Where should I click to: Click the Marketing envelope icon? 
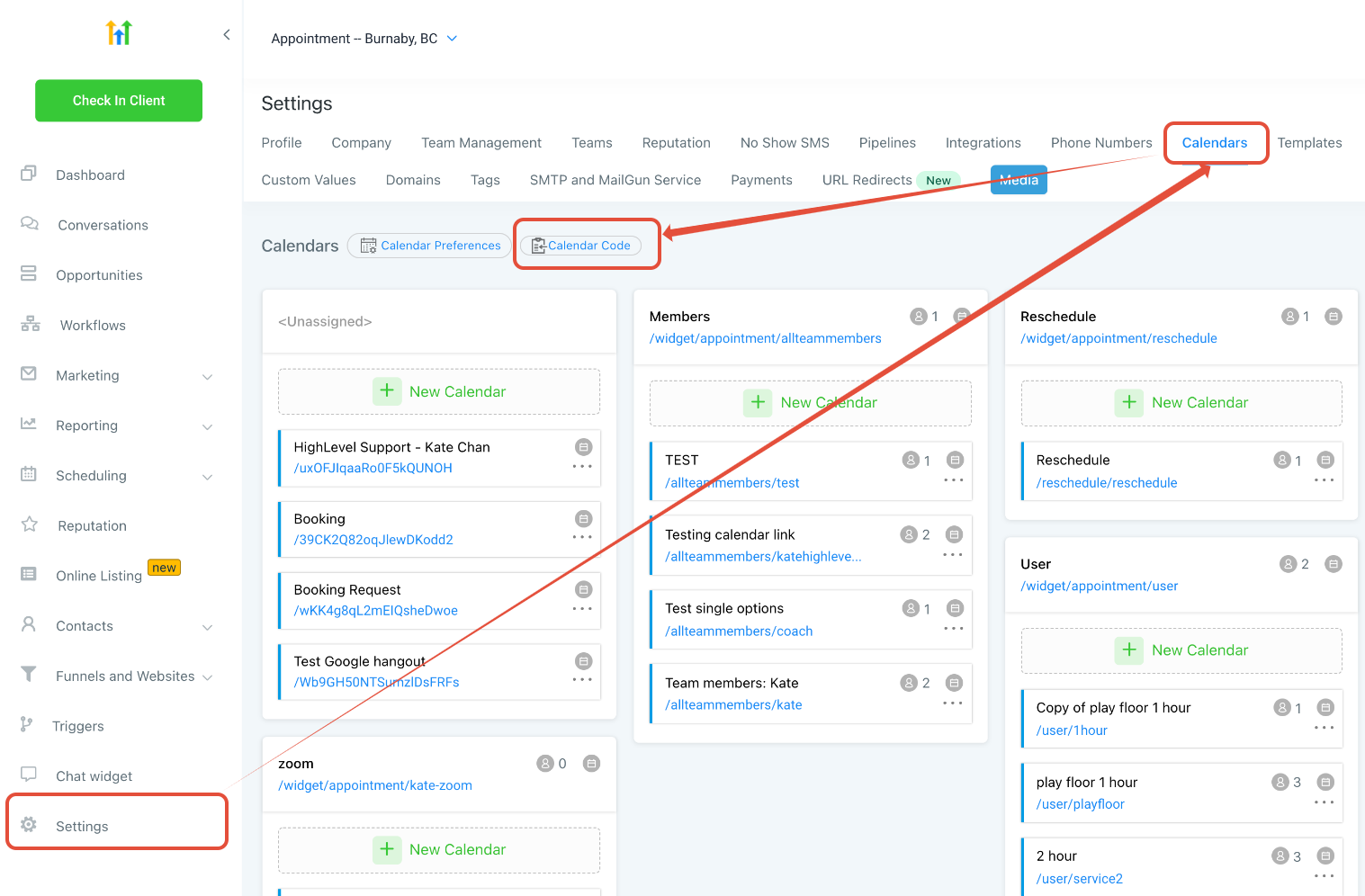29,374
